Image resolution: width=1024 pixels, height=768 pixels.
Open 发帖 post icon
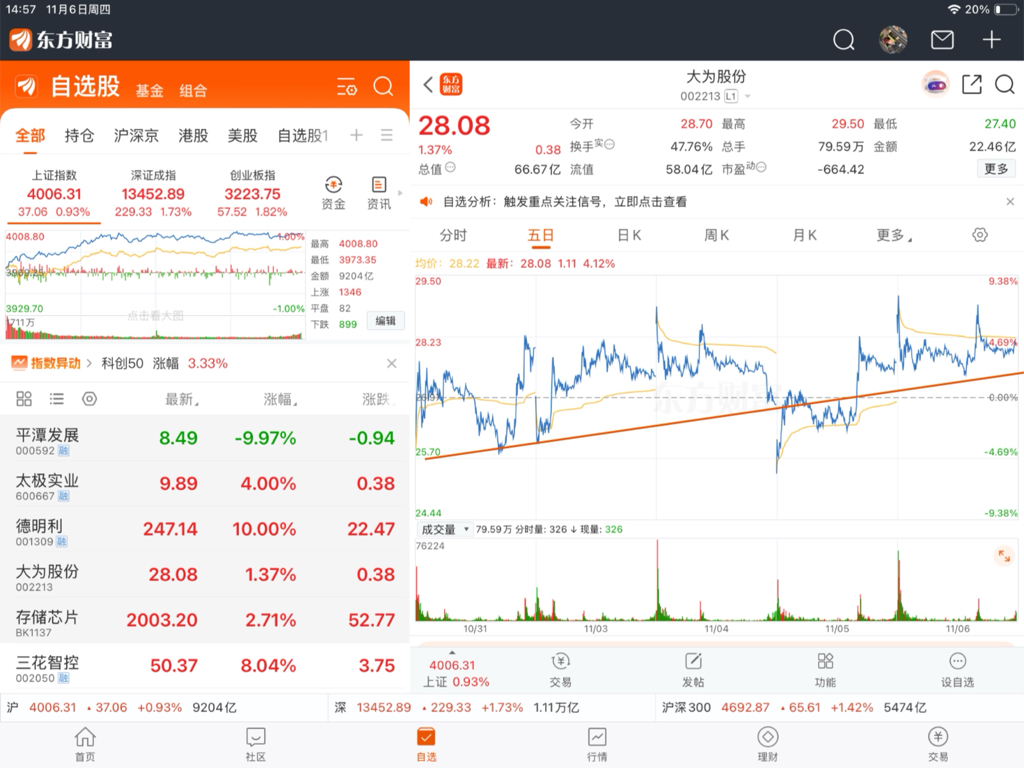[x=693, y=670]
